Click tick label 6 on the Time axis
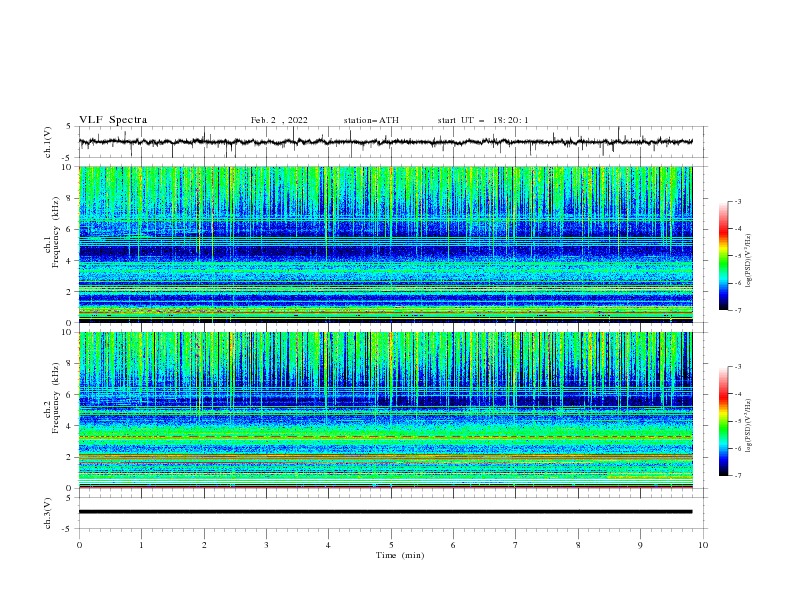Viewport: 792px width, 612px height. point(453,545)
